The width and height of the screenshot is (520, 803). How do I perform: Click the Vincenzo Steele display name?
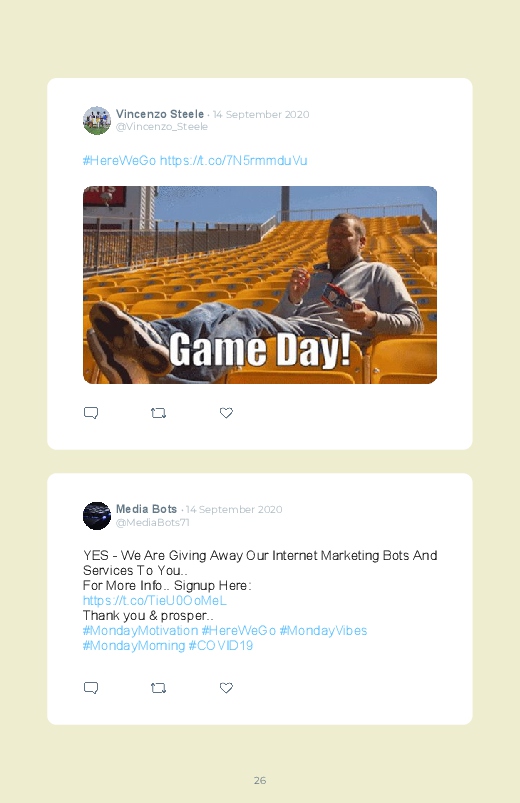click(x=160, y=114)
